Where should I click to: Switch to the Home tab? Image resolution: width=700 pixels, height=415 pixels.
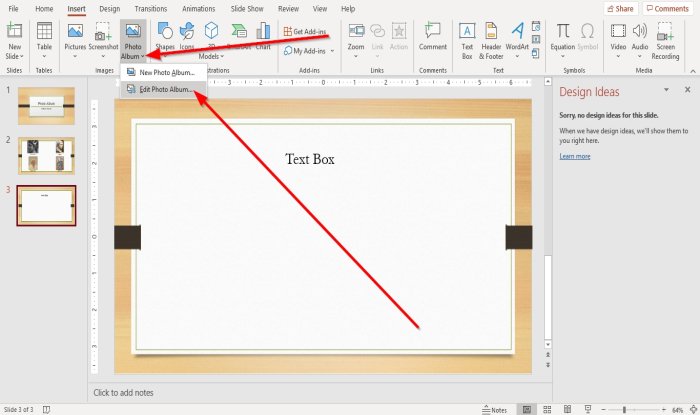(44, 8)
